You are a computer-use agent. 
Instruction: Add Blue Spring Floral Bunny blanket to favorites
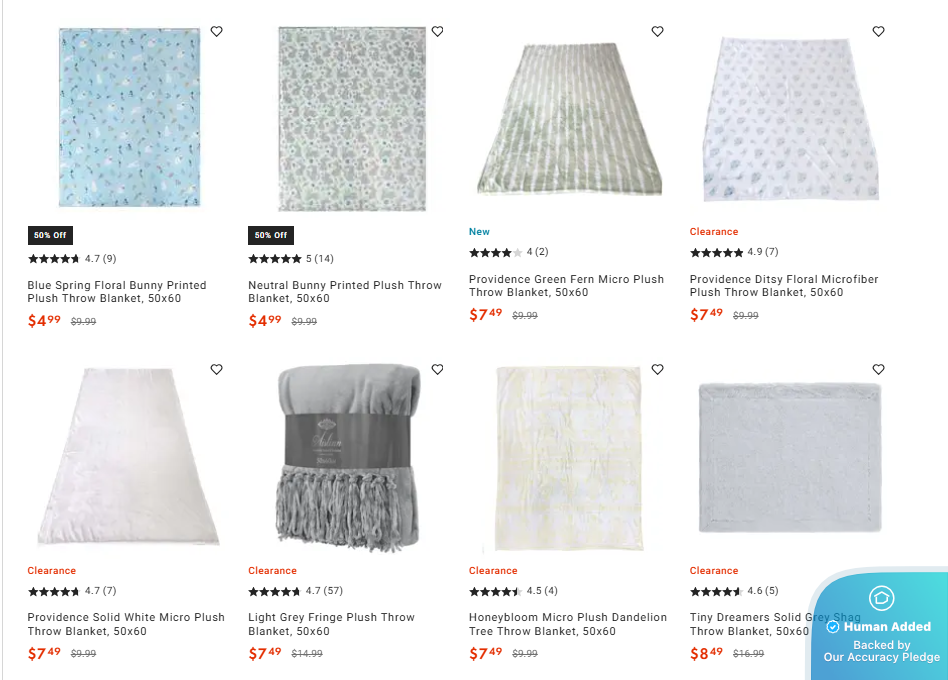tap(216, 31)
